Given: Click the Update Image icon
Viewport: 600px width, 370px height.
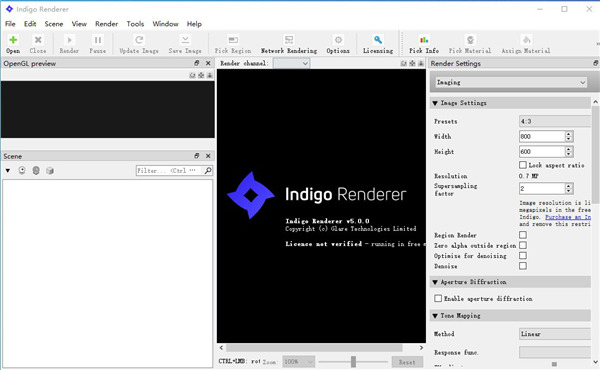Looking at the screenshot, I should 139,40.
